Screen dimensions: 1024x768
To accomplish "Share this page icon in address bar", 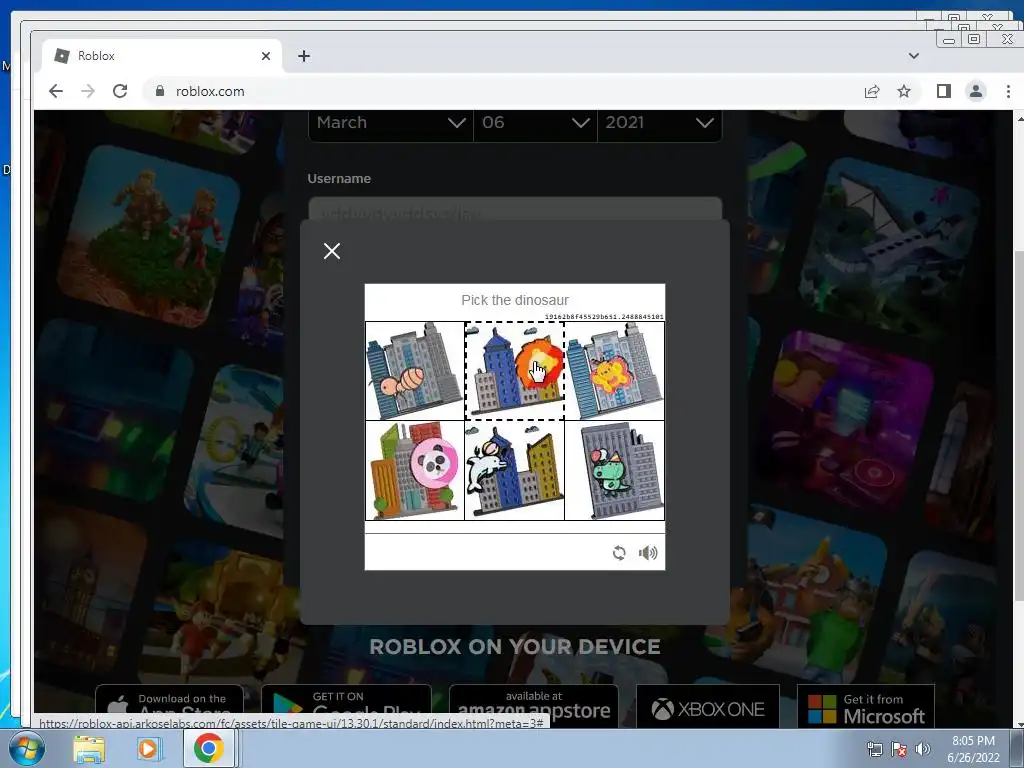I will click(872, 91).
